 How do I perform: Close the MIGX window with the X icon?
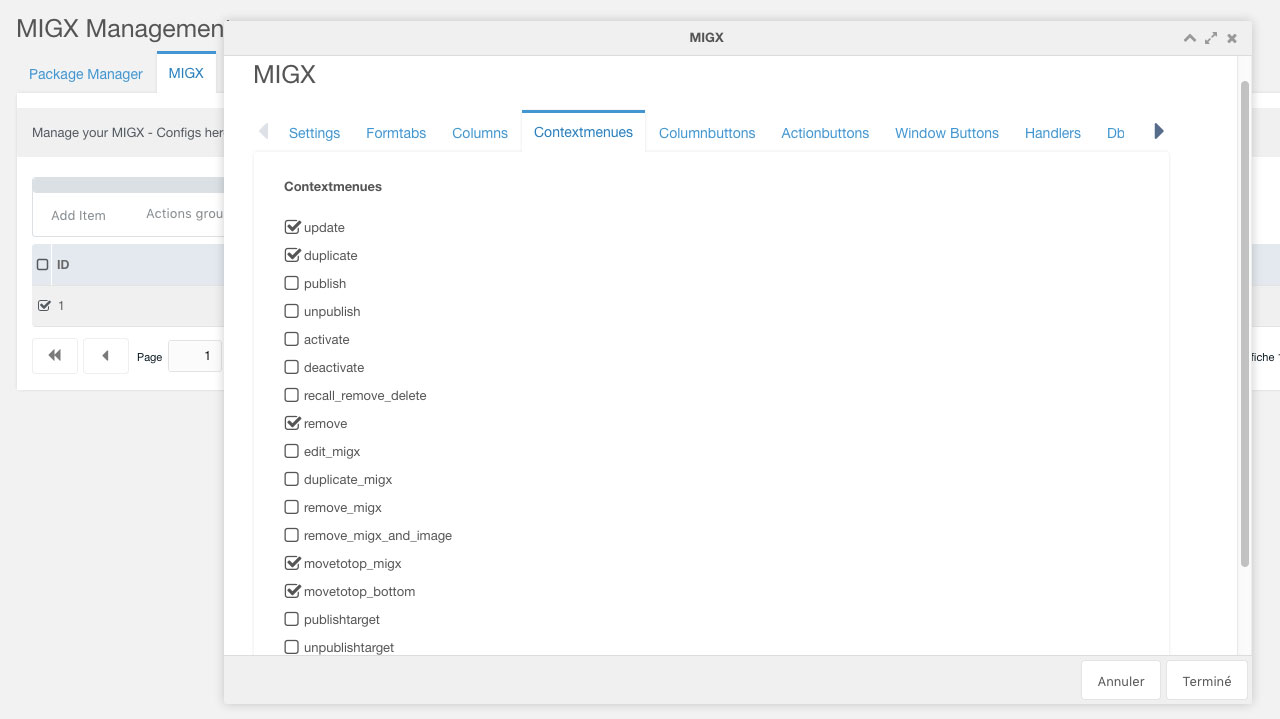(x=1232, y=38)
